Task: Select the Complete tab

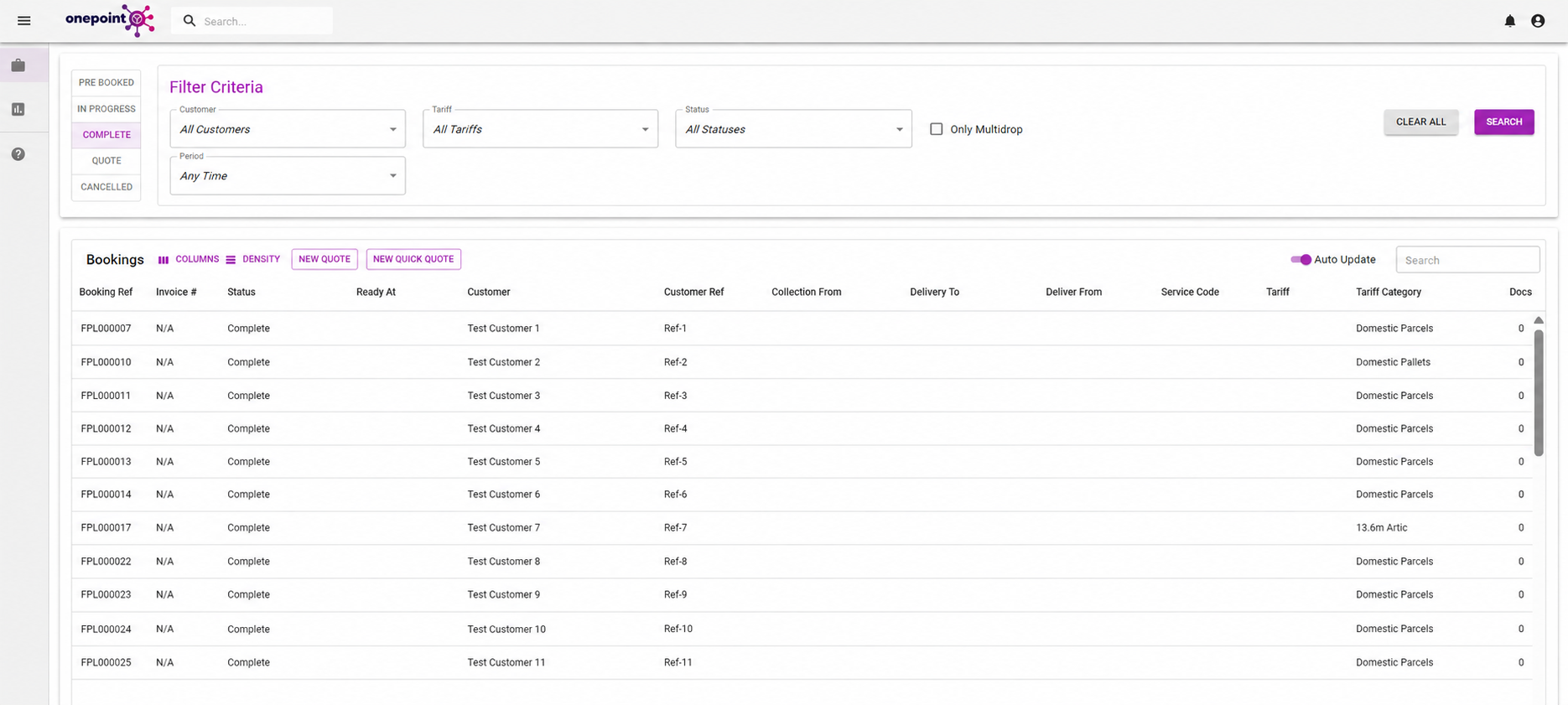Action: pyautogui.click(x=106, y=135)
